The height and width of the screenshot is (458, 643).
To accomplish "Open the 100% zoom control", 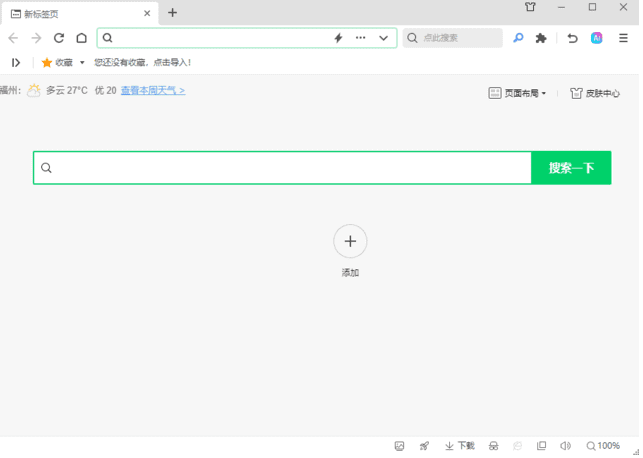I will click(x=603, y=446).
